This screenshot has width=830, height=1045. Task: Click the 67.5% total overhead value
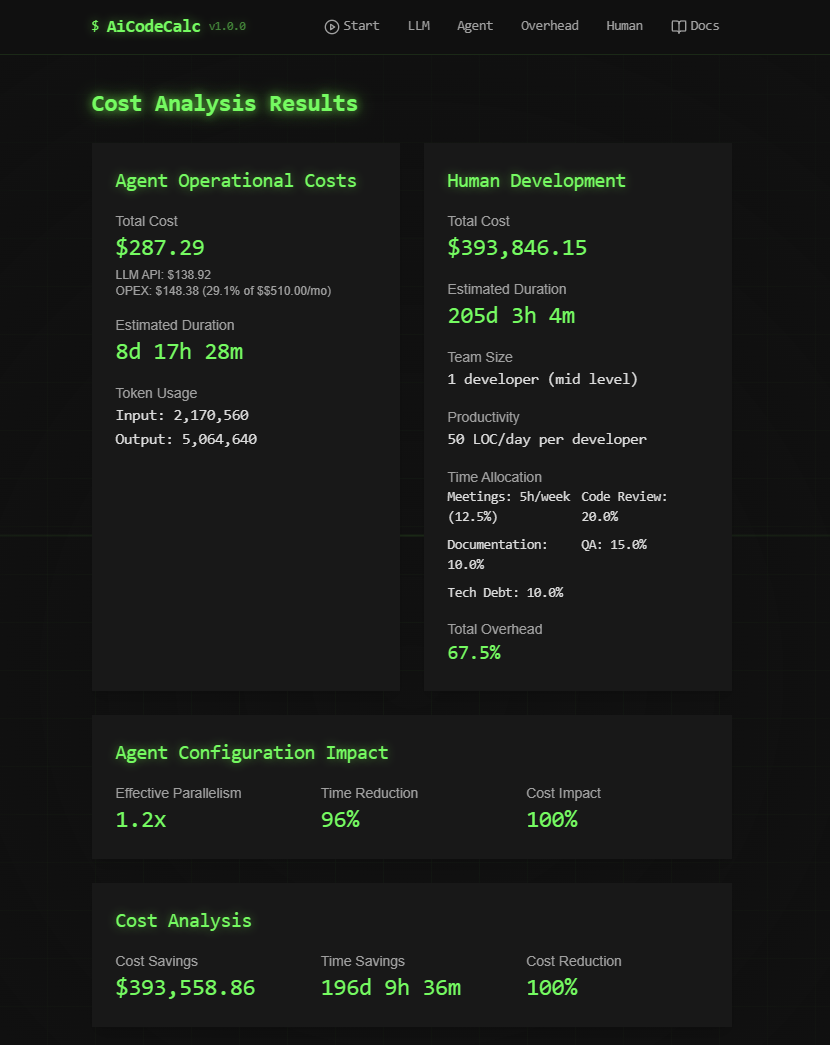click(474, 652)
